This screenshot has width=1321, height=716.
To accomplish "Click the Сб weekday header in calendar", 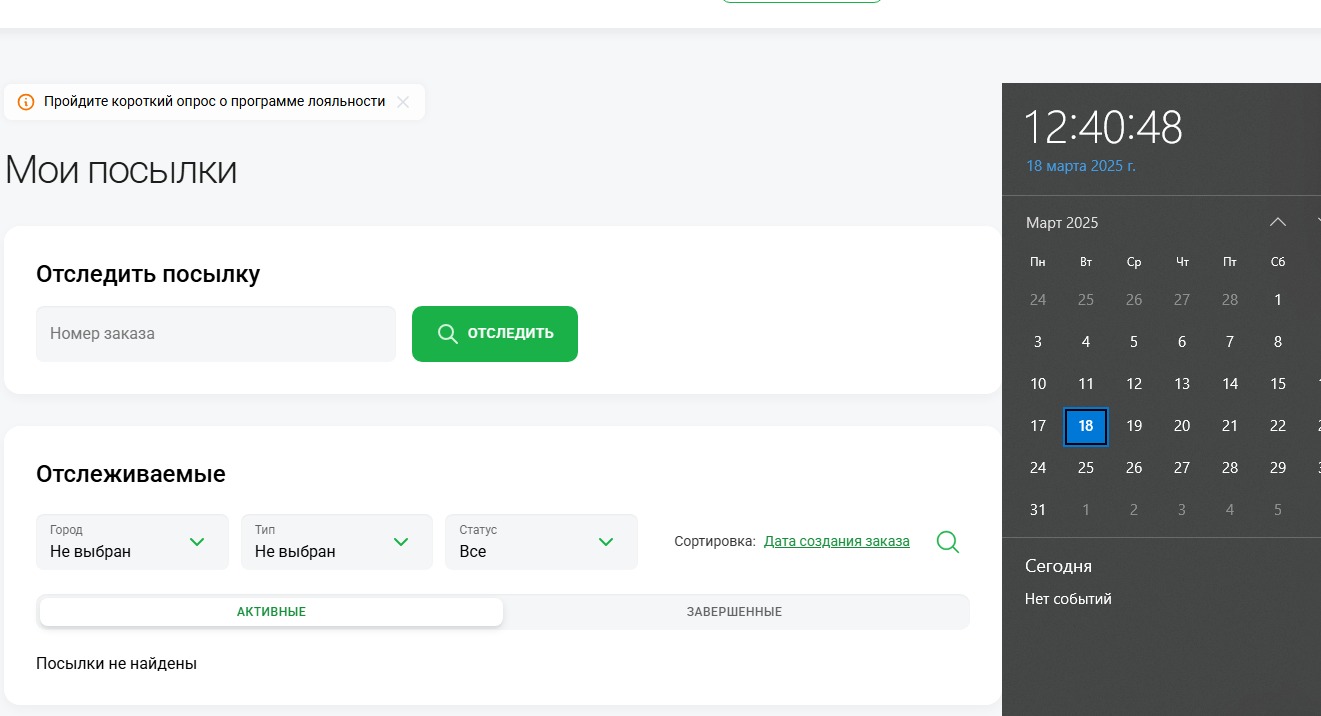I will tap(1278, 262).
